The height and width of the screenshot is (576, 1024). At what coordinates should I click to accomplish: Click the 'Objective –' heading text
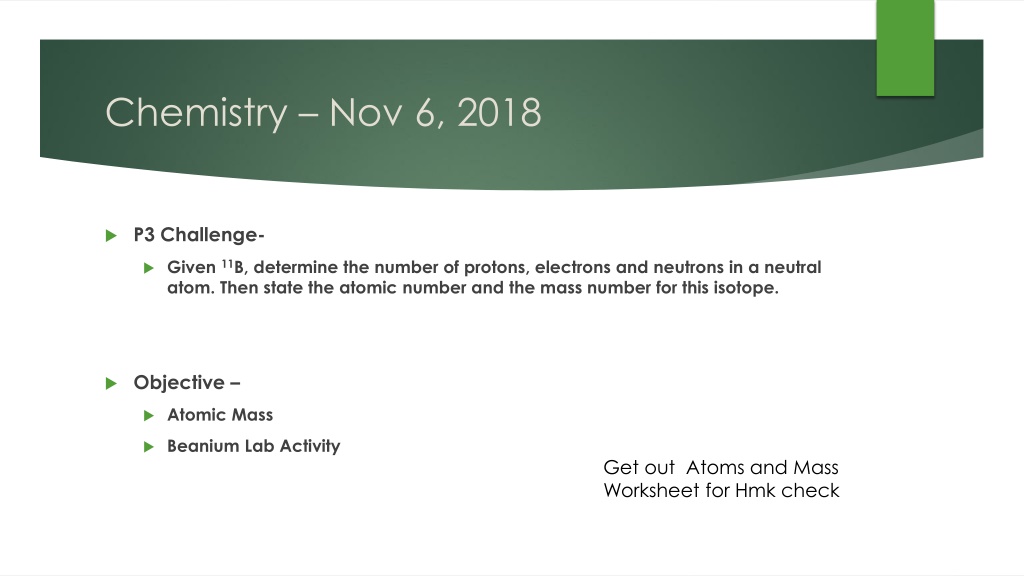(187, 383)
